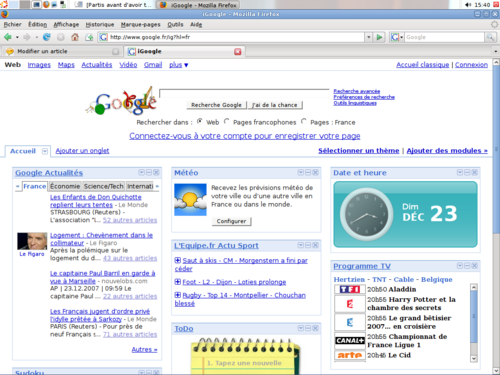Click the search magnifier icon in search box

490,37
